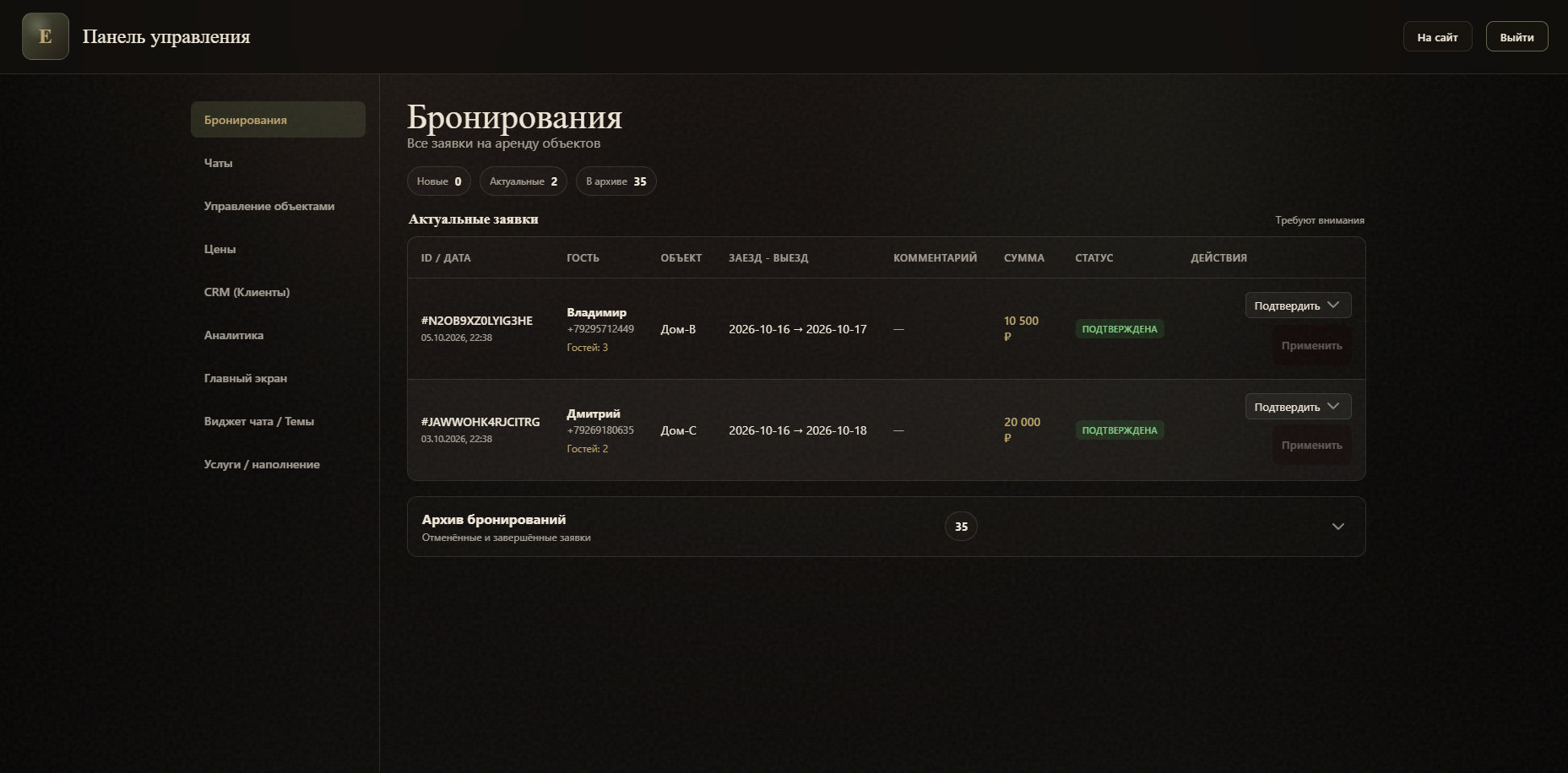Select booking ID #JAWWOHK4RJCITRG

tap(480, 422)
